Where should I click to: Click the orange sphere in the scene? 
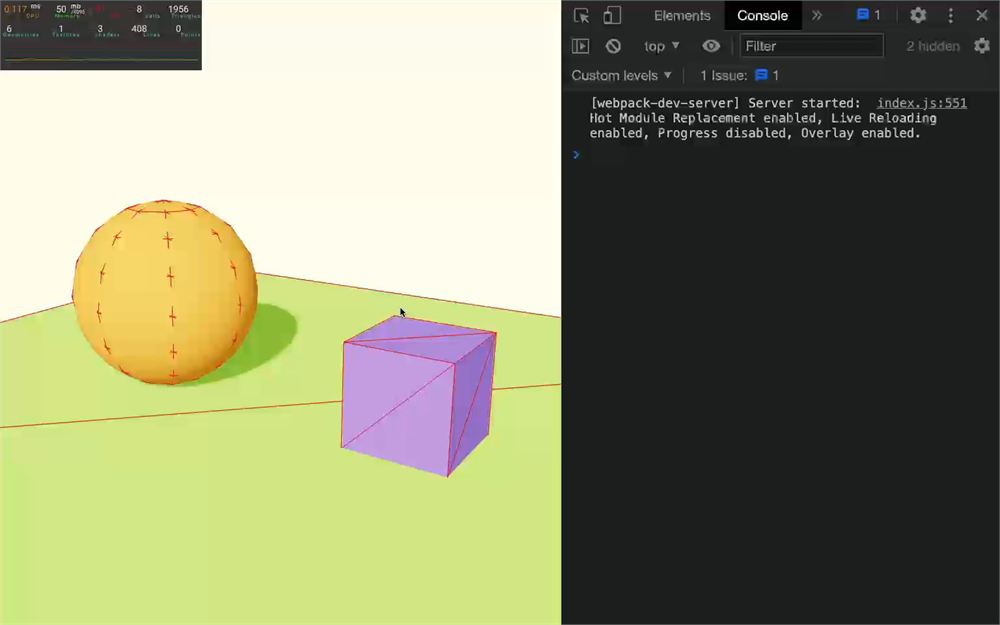pos(165,292)
